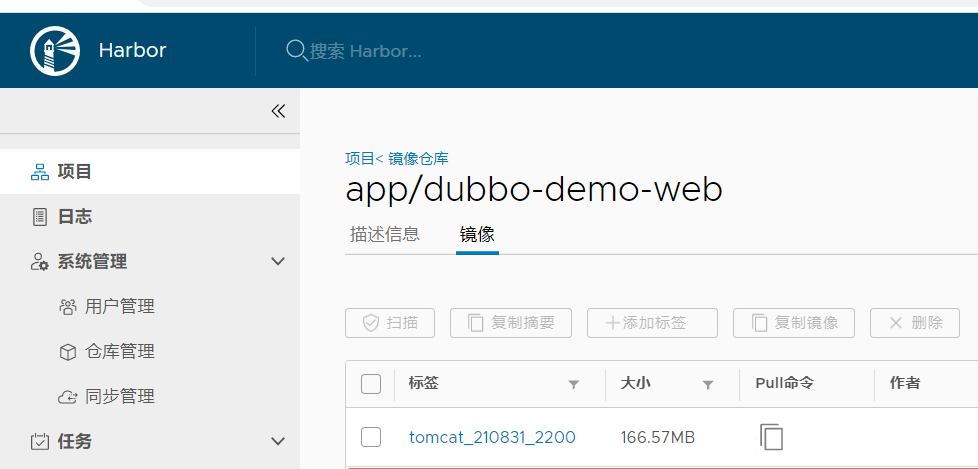Click the 项目 breadcrumb link
Screen dimensions: 978x469
click(359, 158)
